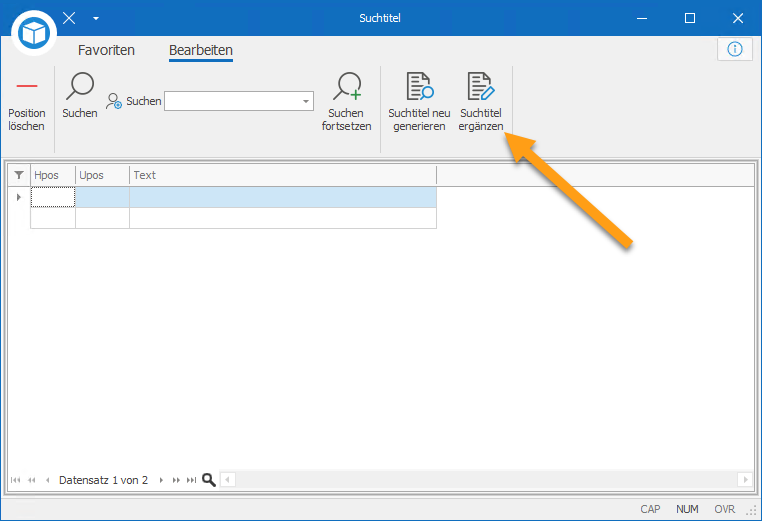The height and width of the screenshot is (521, 762).
Task: Sort by the Upos column header
Action: click(103, 175)
